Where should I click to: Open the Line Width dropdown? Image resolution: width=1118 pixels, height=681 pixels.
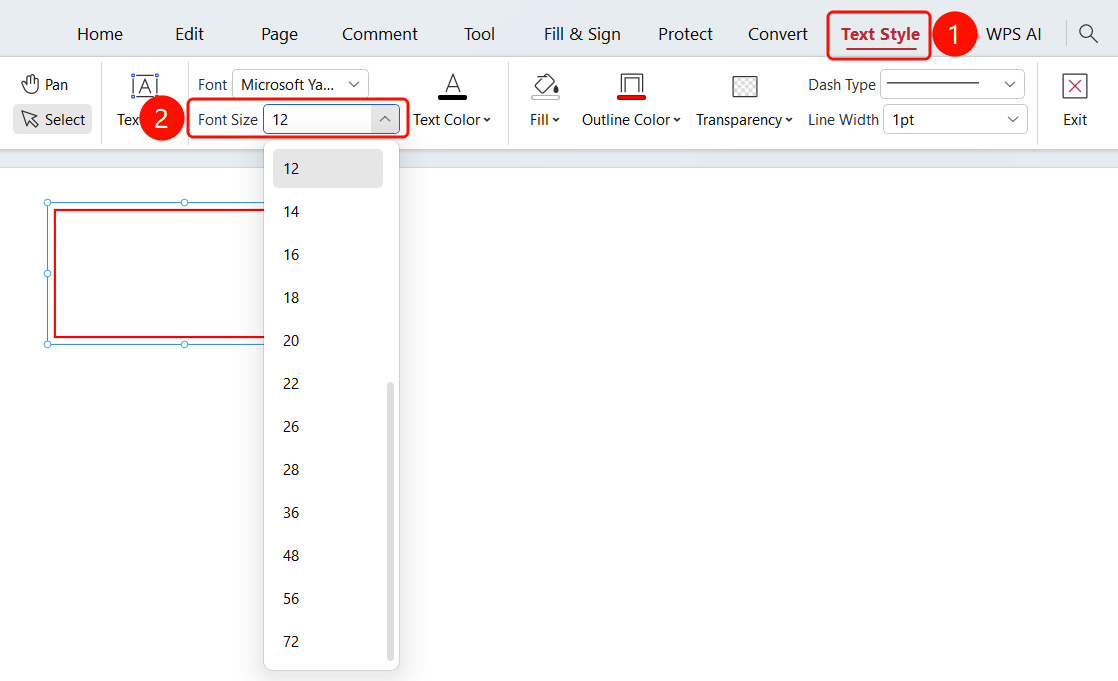point(955,119)
